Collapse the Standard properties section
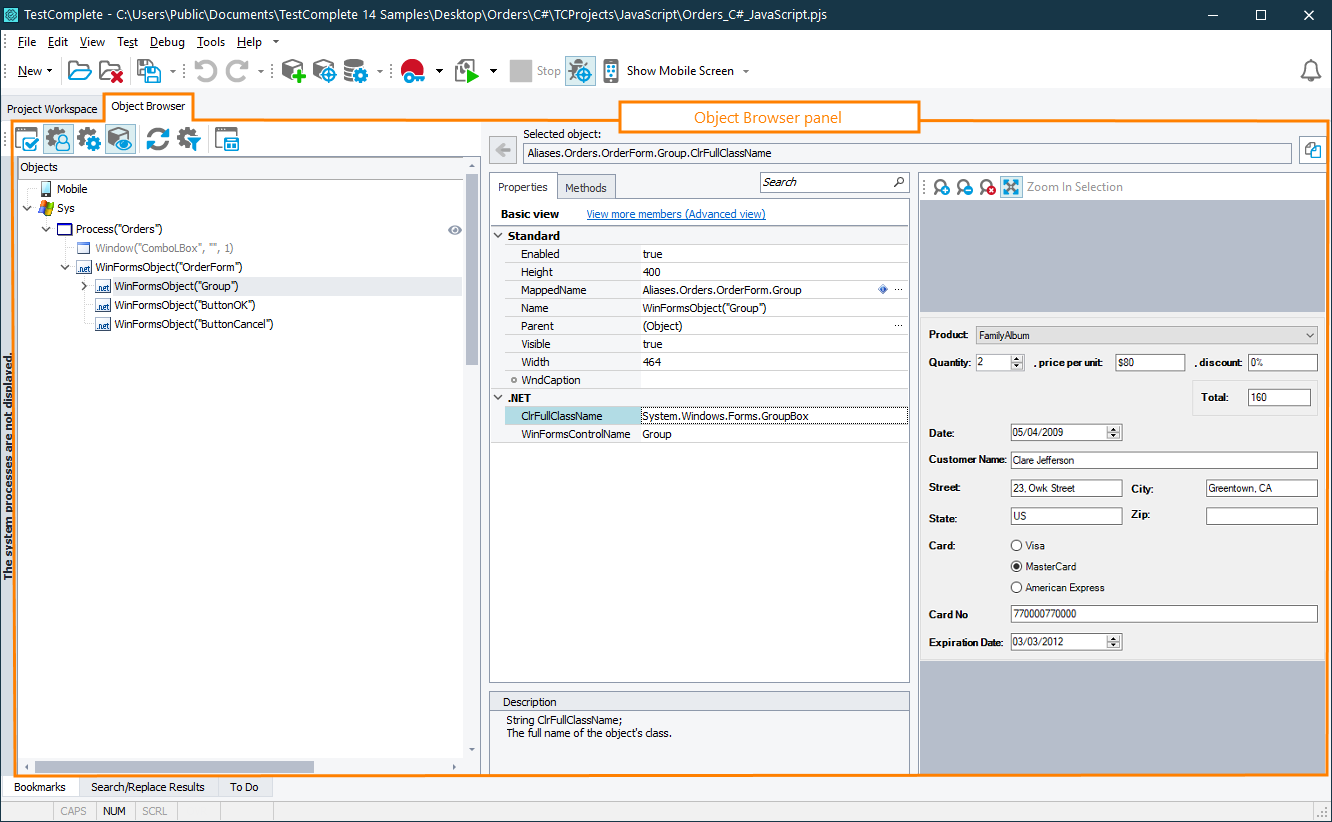 click(x=498, y=236)
